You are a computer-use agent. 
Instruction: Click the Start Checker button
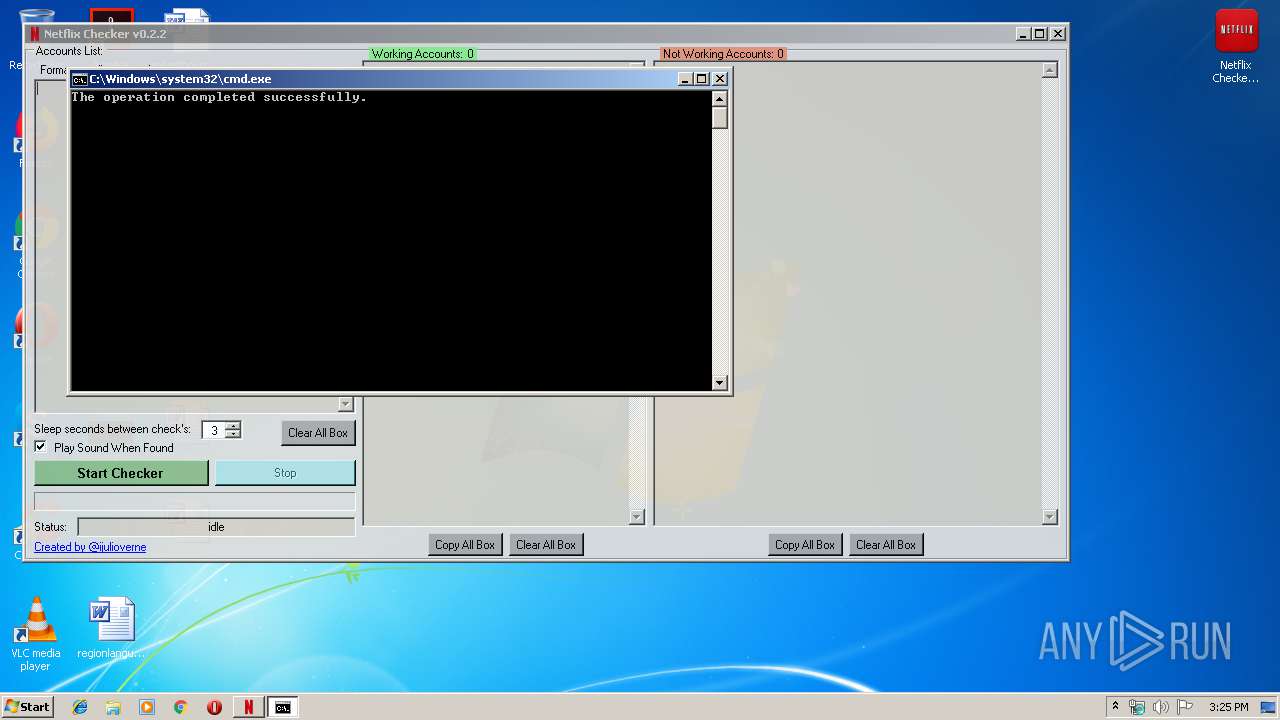click(121, 473)
